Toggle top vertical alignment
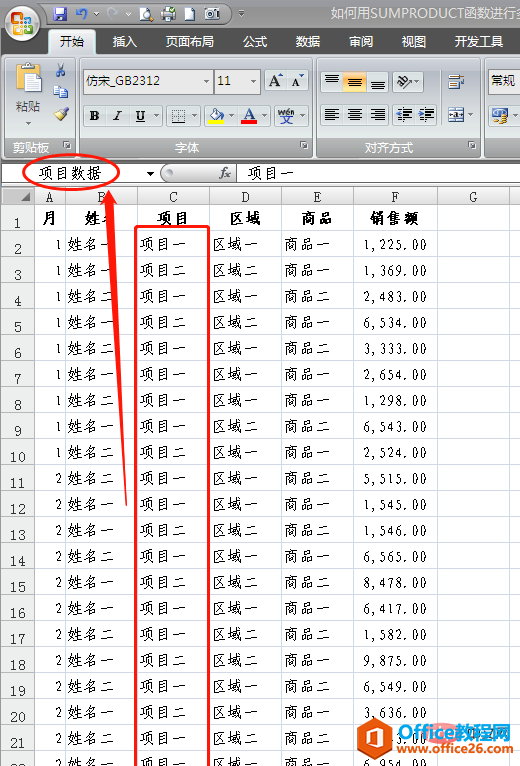Screen dimensions: 520x766 pos(332,81)
